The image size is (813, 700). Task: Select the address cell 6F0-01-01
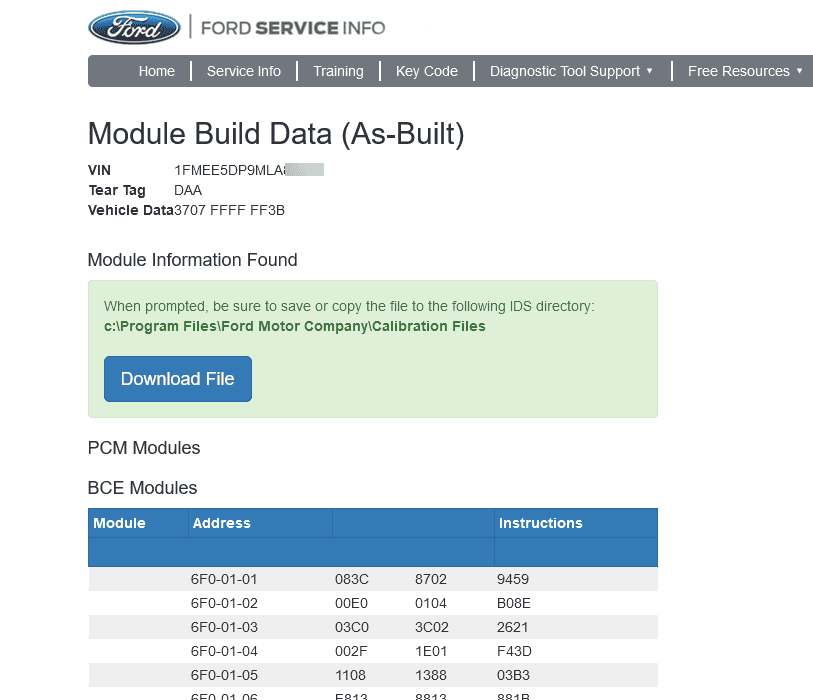pos(224,579)
